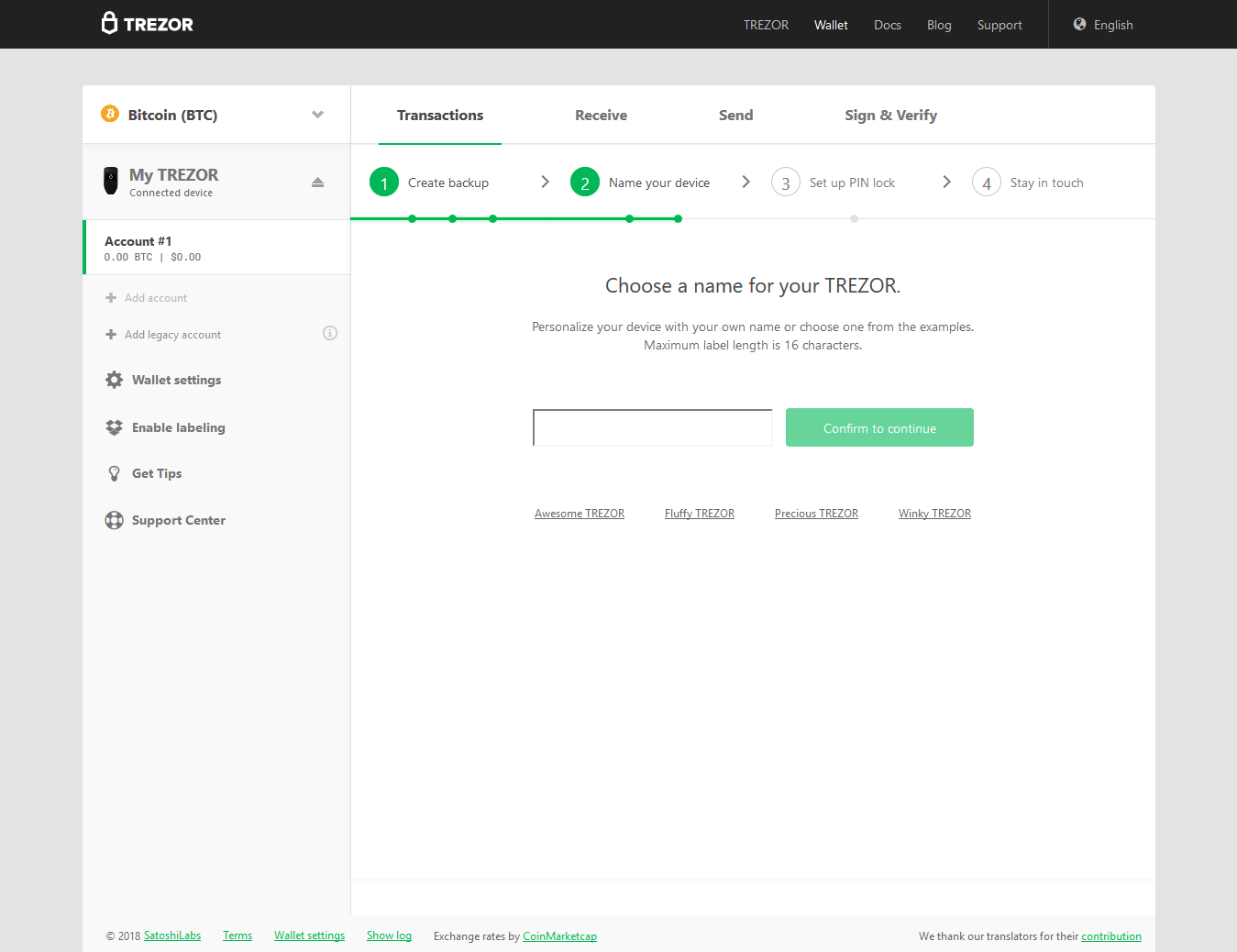
Task: Click the legacy account info icon
Action: tap(330, 333)
